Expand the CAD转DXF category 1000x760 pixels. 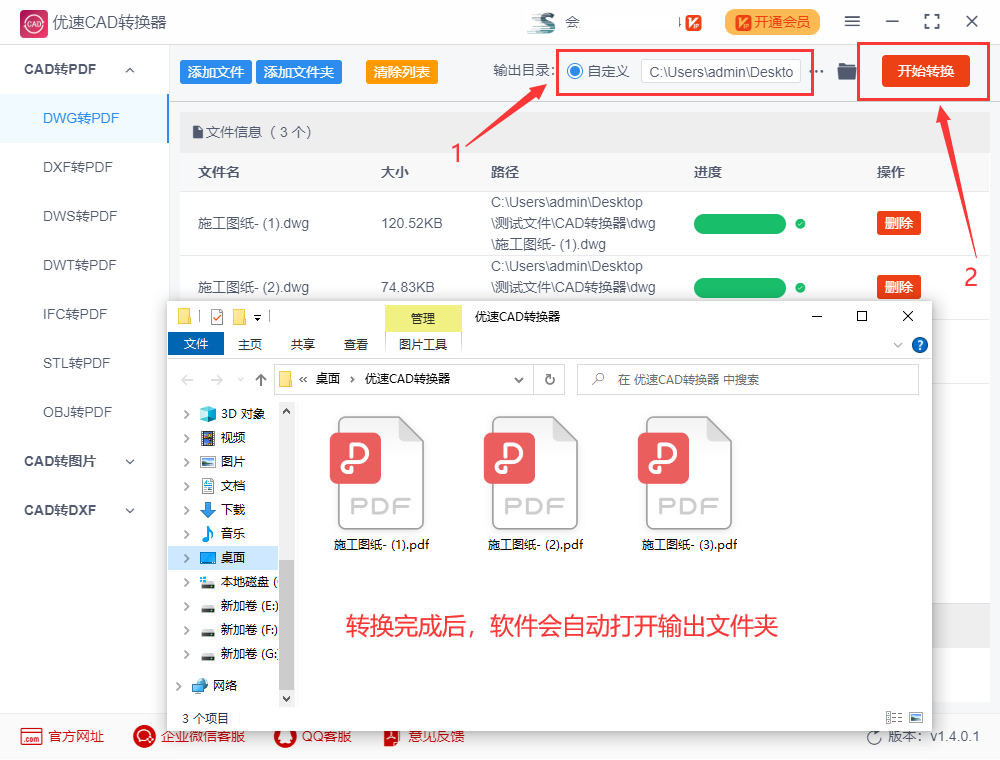tap(130, 510)
